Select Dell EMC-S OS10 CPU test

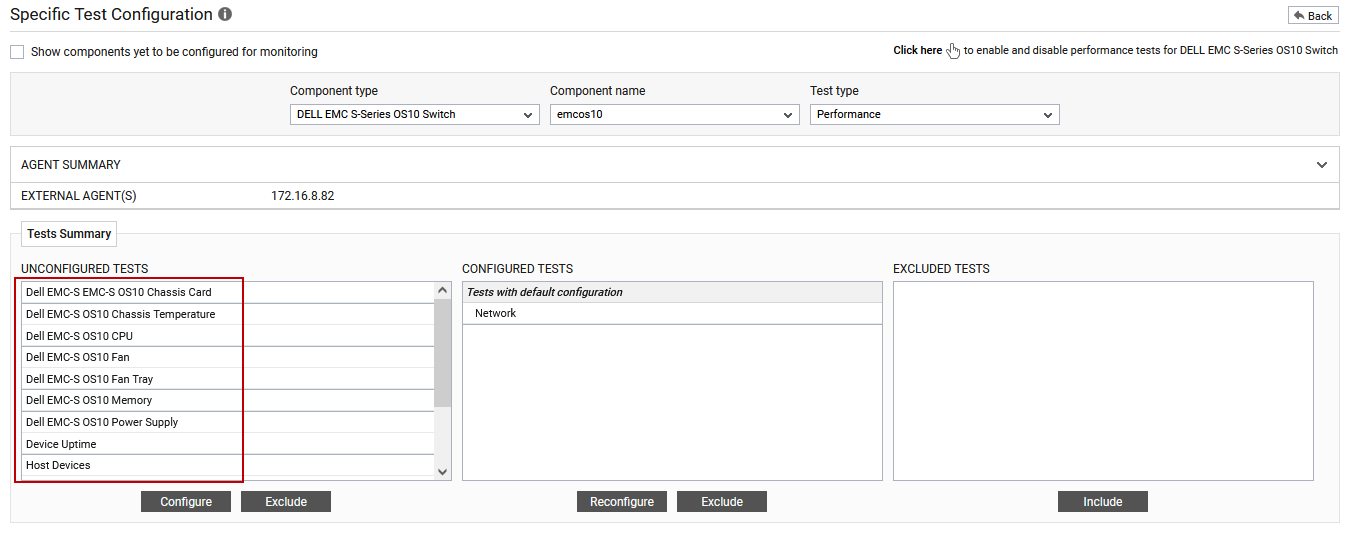pos(228,336)
